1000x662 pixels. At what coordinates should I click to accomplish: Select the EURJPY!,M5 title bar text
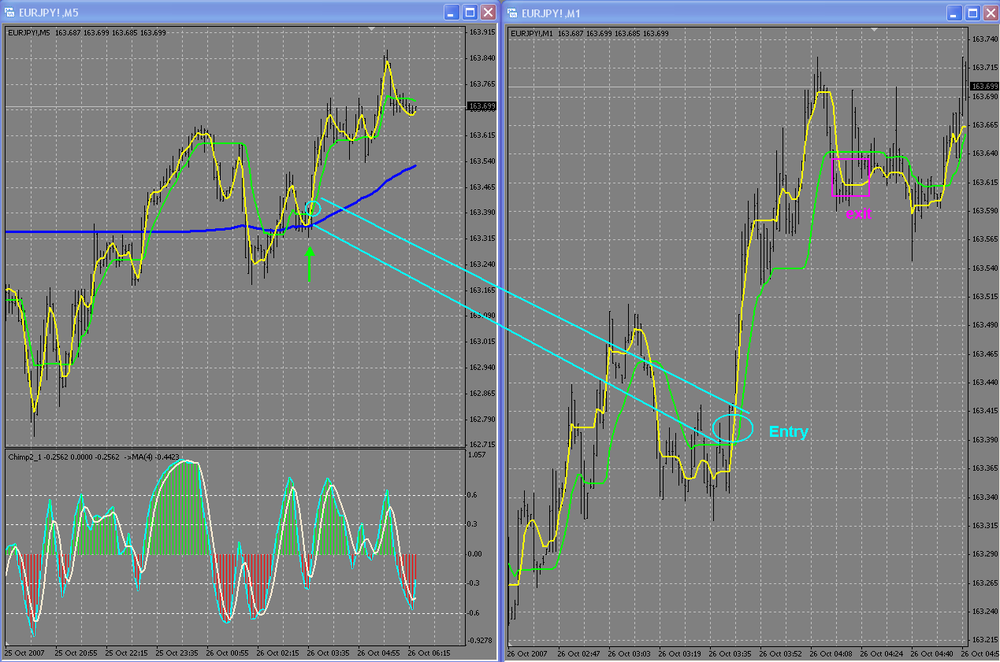(x=48, y=13)
